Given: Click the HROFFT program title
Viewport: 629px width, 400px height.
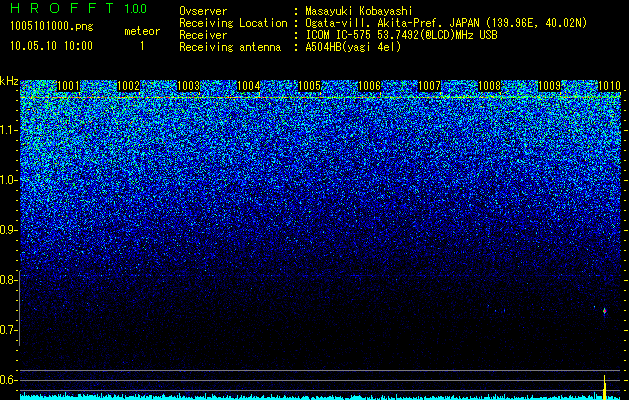Looking at the screenshot, I should coord(63,8).
